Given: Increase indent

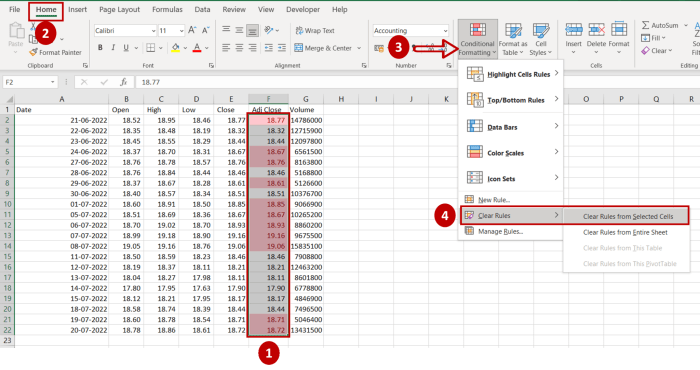Looking at the screenshot, I should point(282,48).
